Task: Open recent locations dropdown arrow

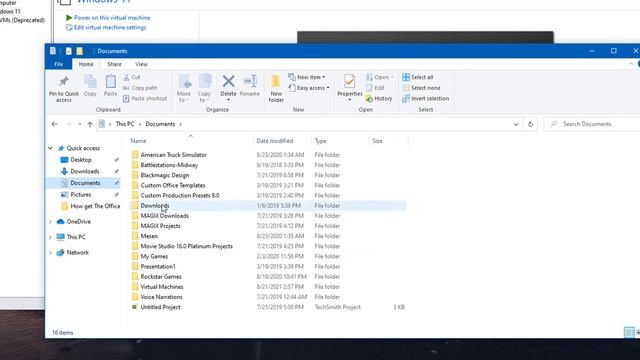Action: (80, 124)
